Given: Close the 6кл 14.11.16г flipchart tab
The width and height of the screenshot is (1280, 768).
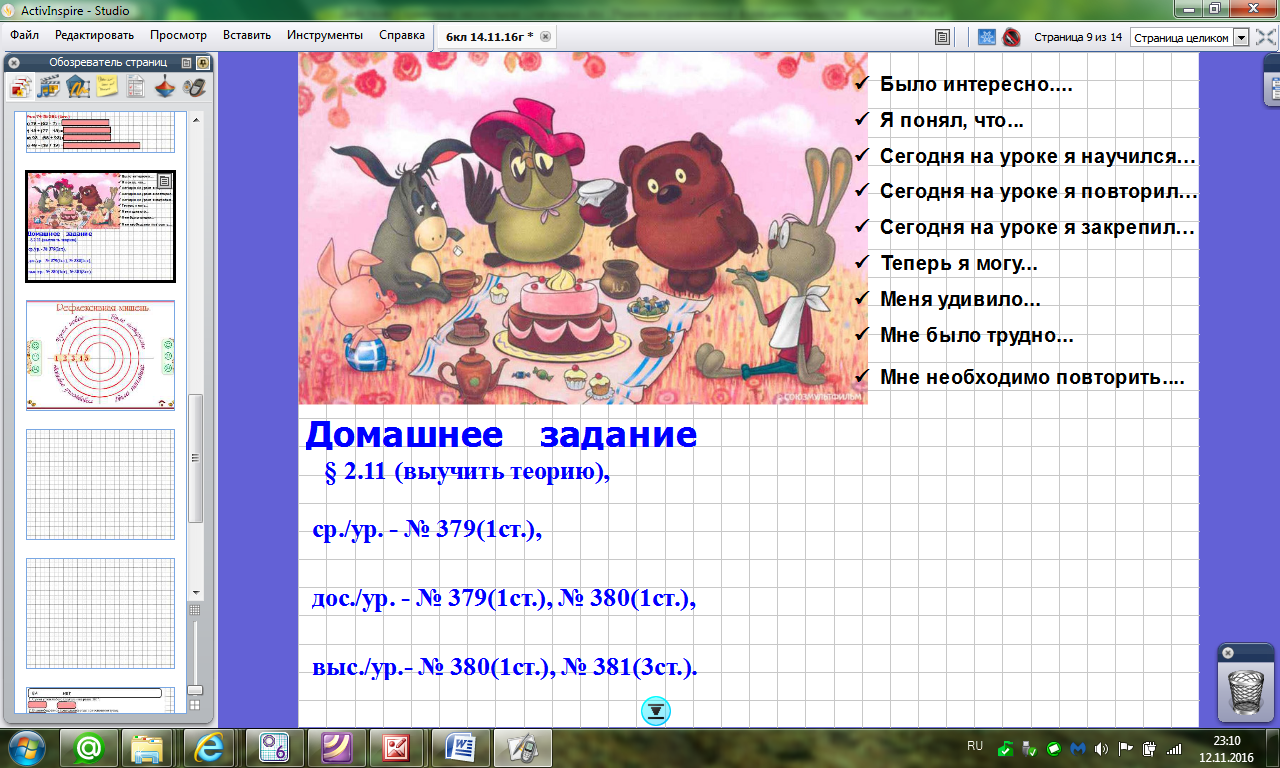Looking at the screenshot, I should point(545,36).
